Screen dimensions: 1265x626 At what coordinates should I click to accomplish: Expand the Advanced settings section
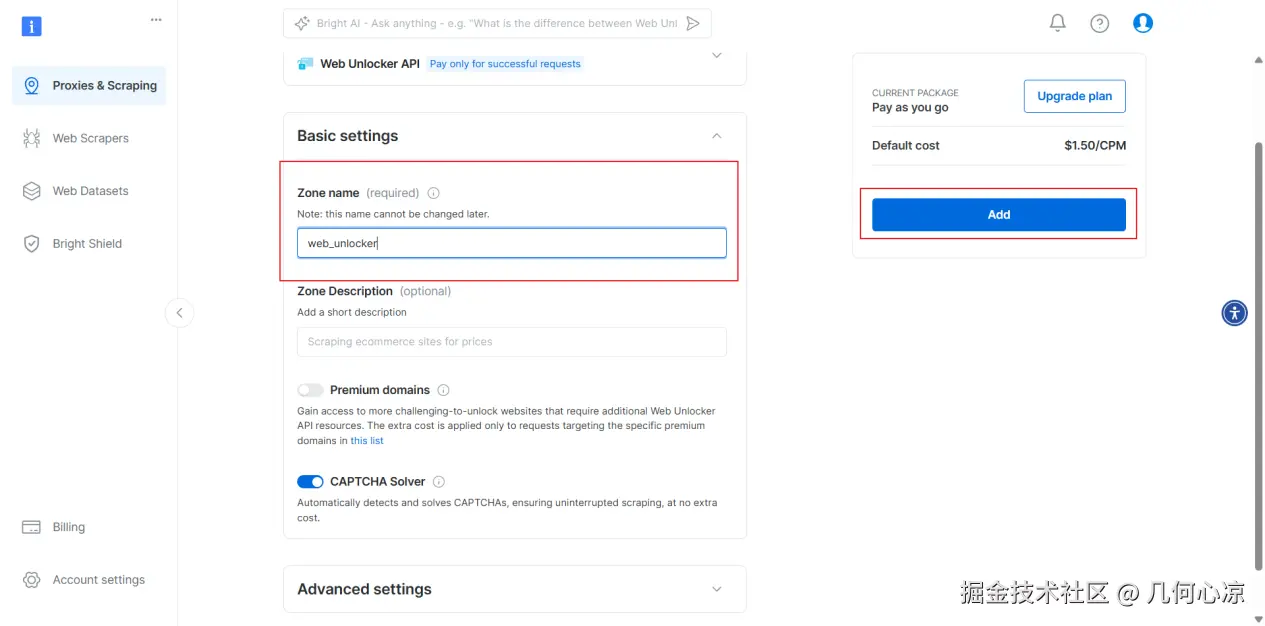point(716,589)
